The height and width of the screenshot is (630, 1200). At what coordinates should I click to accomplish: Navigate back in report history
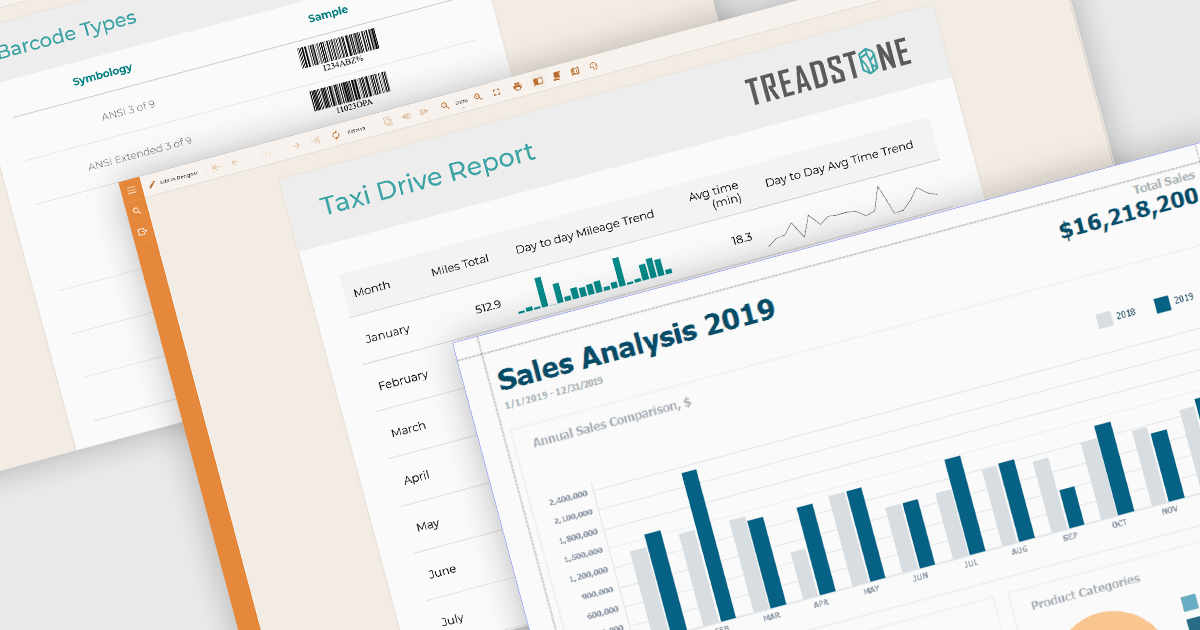406,116
